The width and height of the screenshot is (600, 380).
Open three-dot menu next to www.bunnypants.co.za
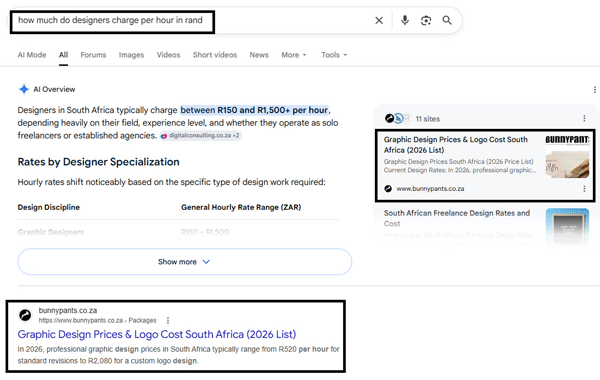[584, 189]
